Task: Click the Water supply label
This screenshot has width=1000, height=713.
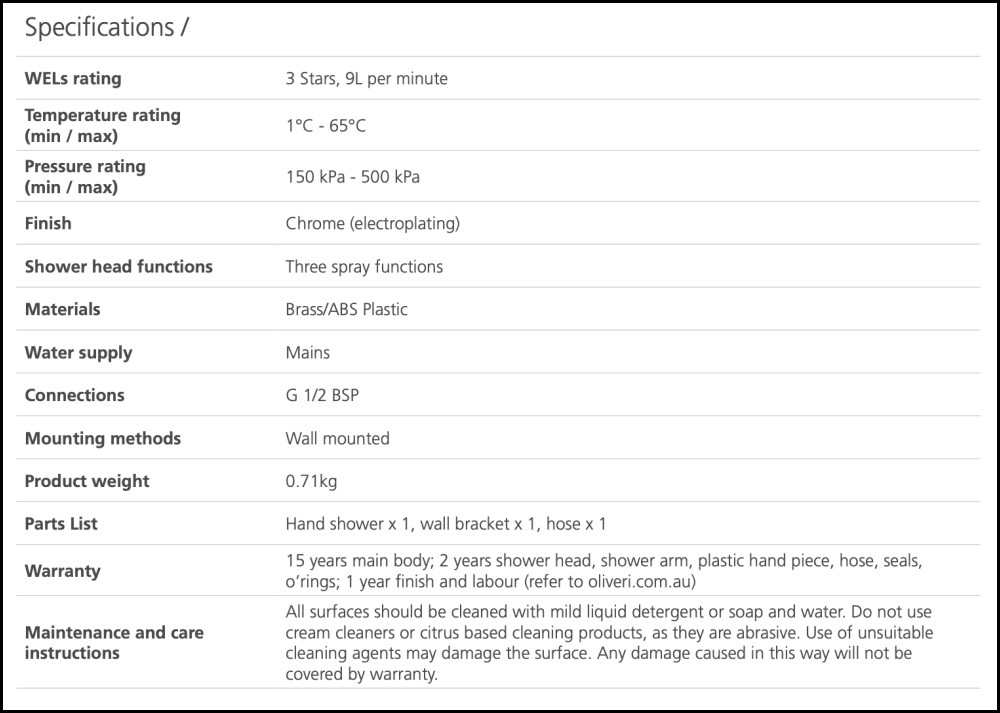Action: coord(78,352)
